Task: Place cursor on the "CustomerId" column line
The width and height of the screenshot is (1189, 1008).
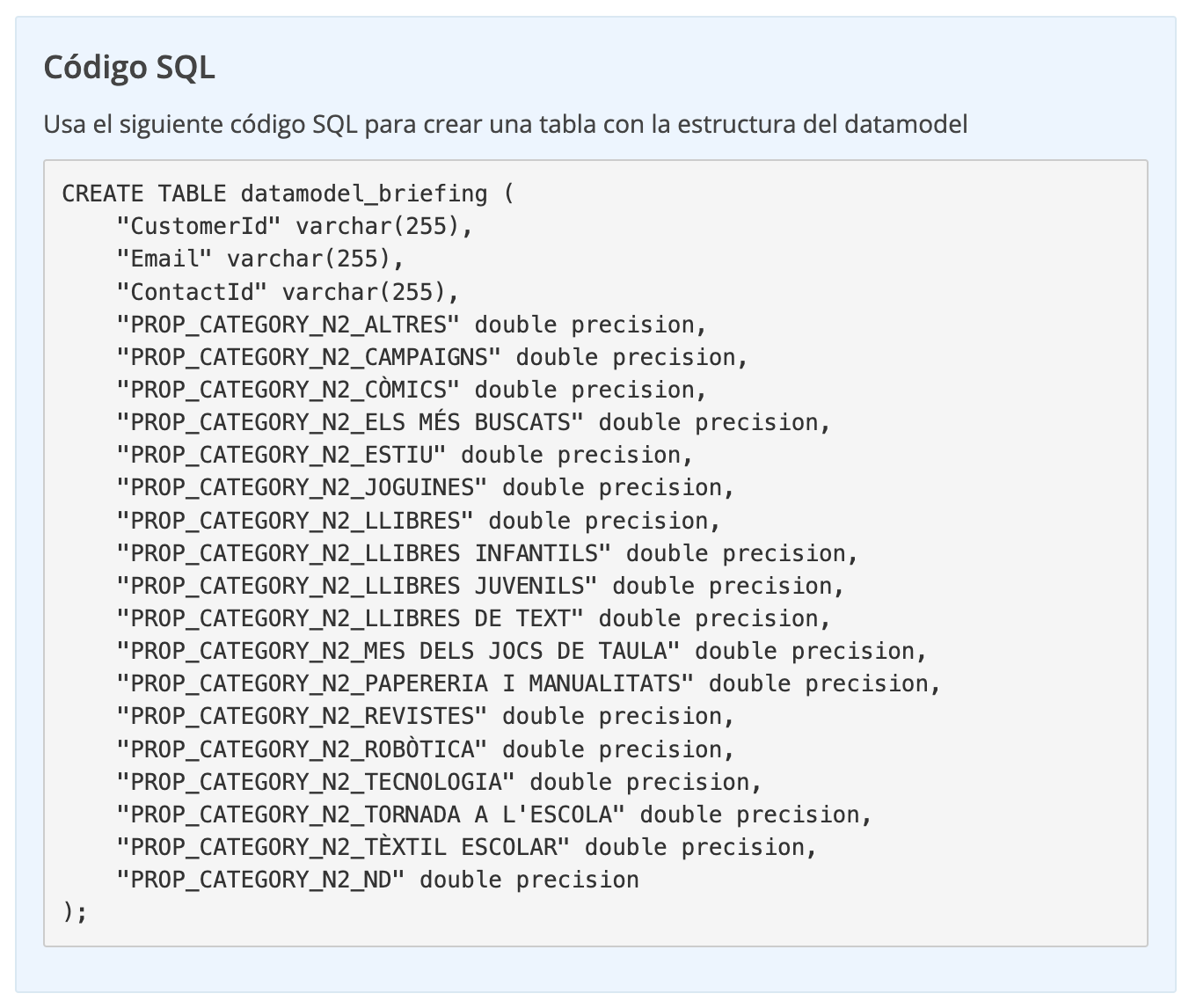Action: pyautogui.click(x=295, y=226)
